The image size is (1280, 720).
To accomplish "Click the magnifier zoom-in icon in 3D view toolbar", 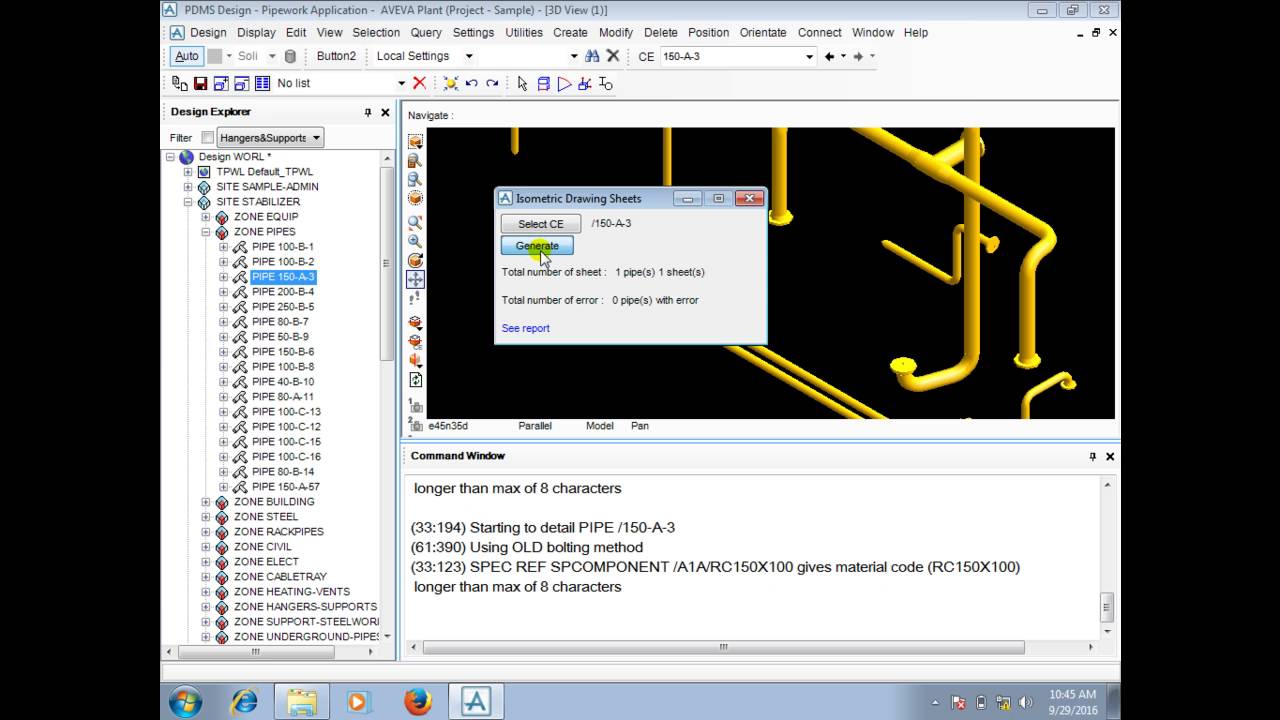I will point(415,241).
